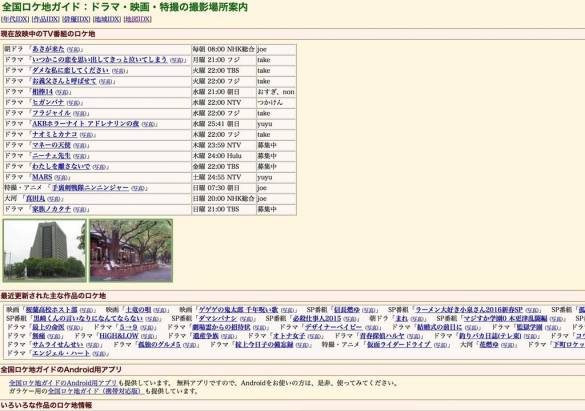View the tree-lined street photo thumbnail
The image size is (585, 411).
[x=131, y=250]
